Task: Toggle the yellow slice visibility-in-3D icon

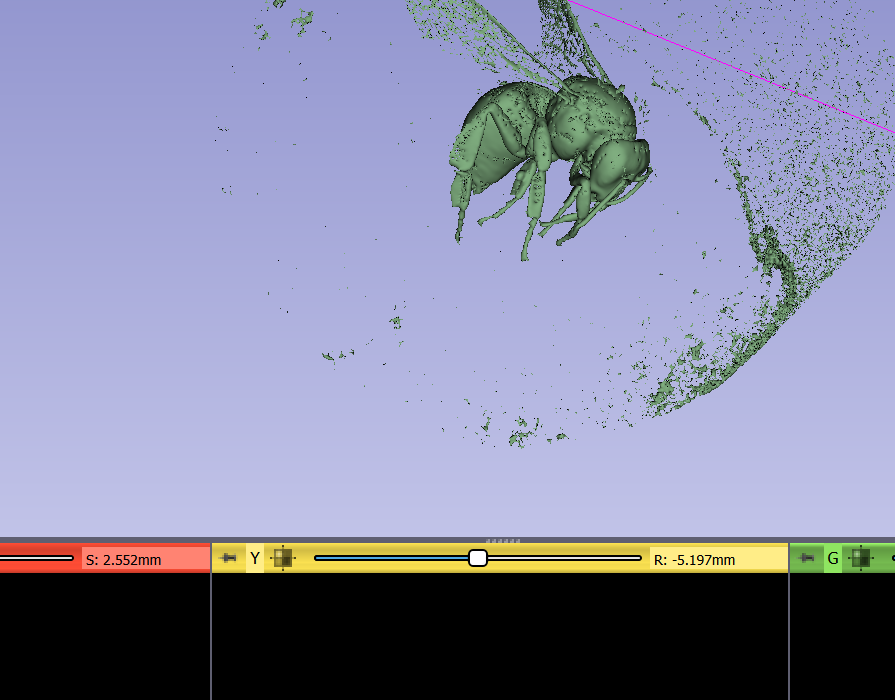Action: click(x=283, y=558)
